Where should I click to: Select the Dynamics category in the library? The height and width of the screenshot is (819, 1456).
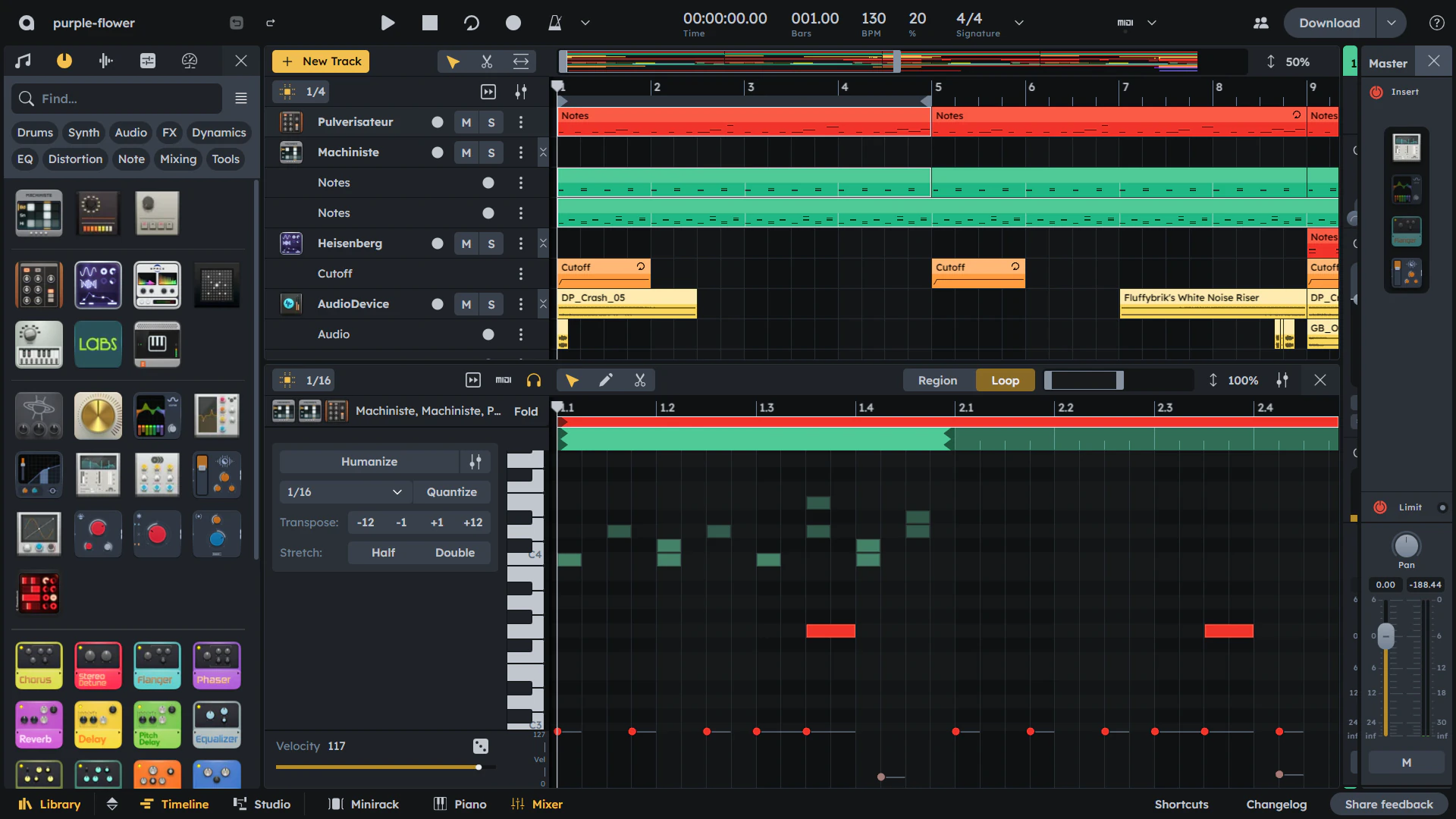click(218, 132)
